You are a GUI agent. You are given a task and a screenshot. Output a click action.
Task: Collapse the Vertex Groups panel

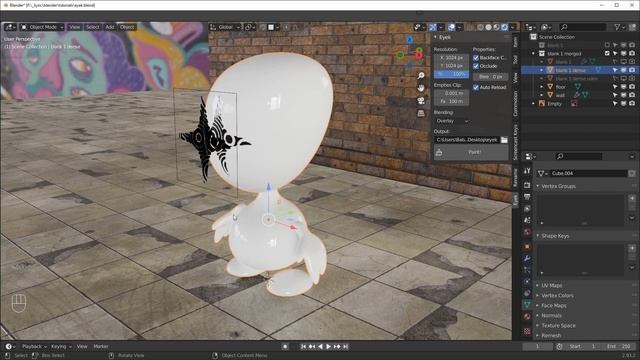538,186
